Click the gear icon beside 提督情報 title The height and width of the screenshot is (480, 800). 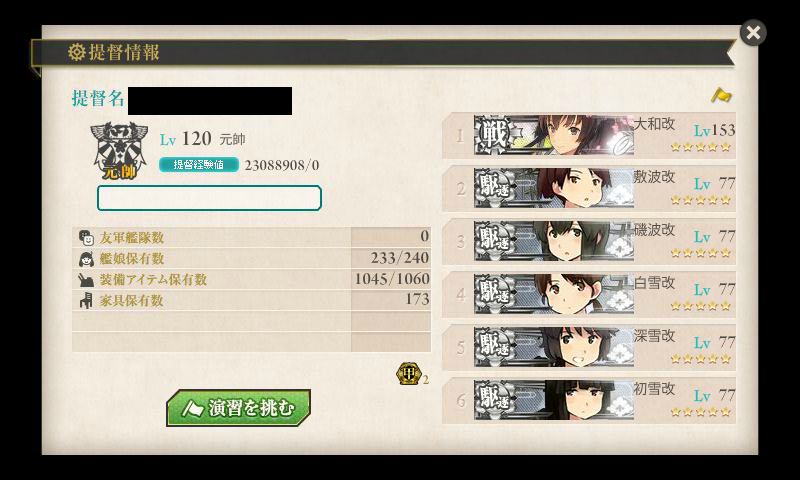pos(77,52)
